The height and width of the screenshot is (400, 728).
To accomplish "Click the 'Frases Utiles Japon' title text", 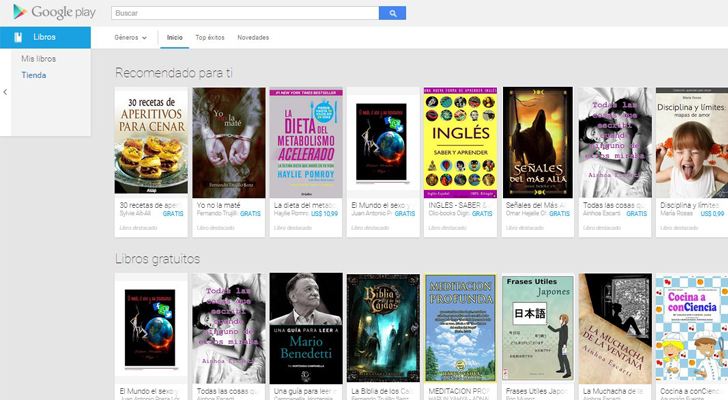I will point(538,392).
